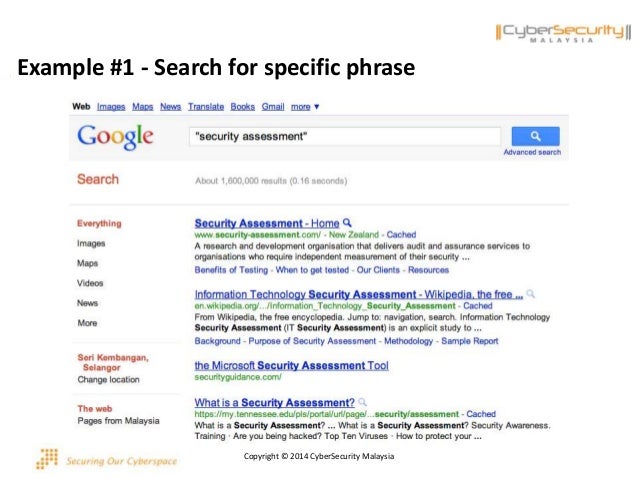Viewport: 638px width, 479px height.
Task: Open Cached link for the Wikipedia result
Action: coord(478,306)
